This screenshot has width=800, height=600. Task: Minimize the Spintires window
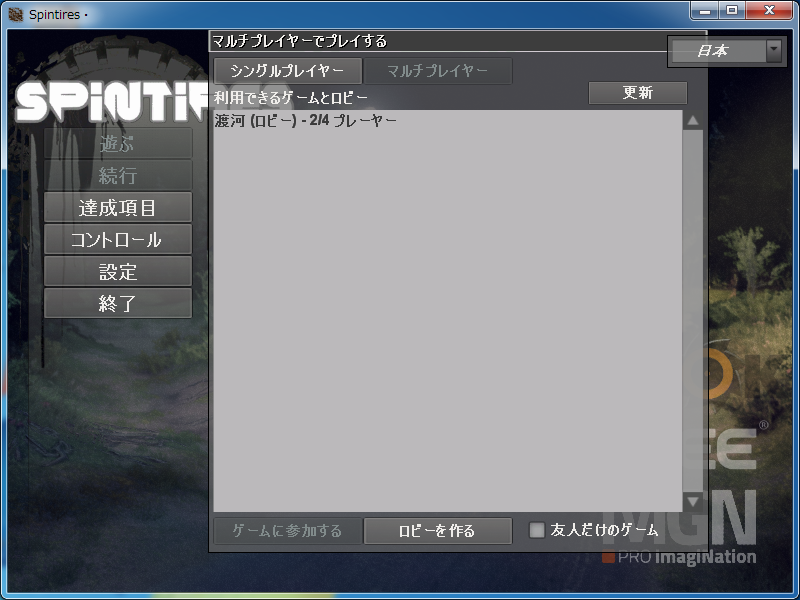[705, 11]
